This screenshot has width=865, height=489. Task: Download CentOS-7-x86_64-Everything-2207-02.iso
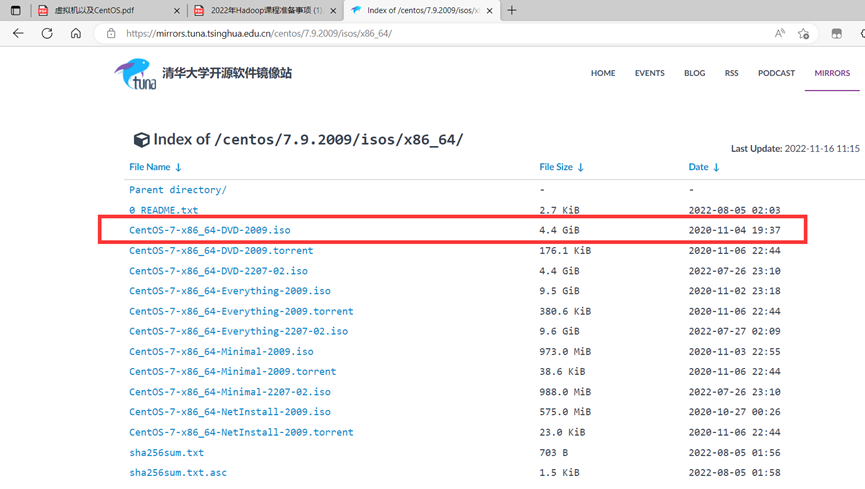click(238, 331)
